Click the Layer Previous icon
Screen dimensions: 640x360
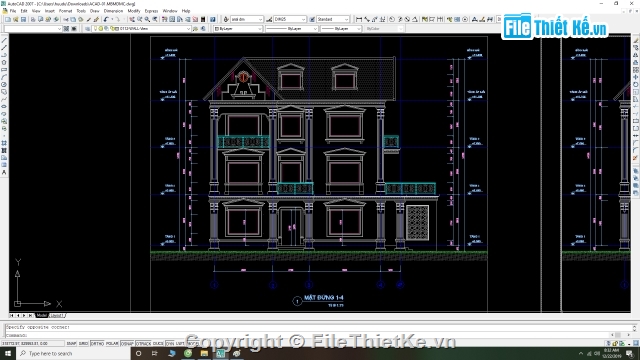pyautogui.click(x=203, y=29)
